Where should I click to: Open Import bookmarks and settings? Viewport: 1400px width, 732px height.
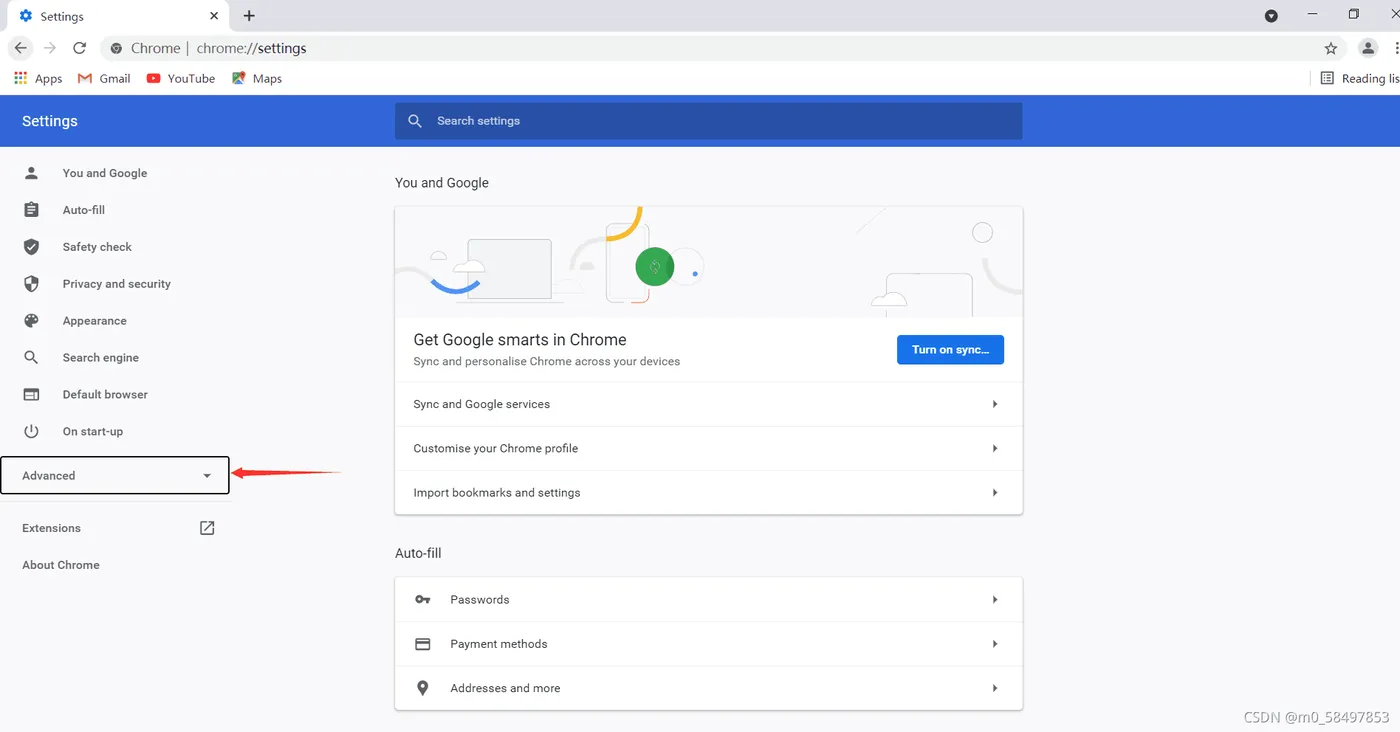pos(708,492)
